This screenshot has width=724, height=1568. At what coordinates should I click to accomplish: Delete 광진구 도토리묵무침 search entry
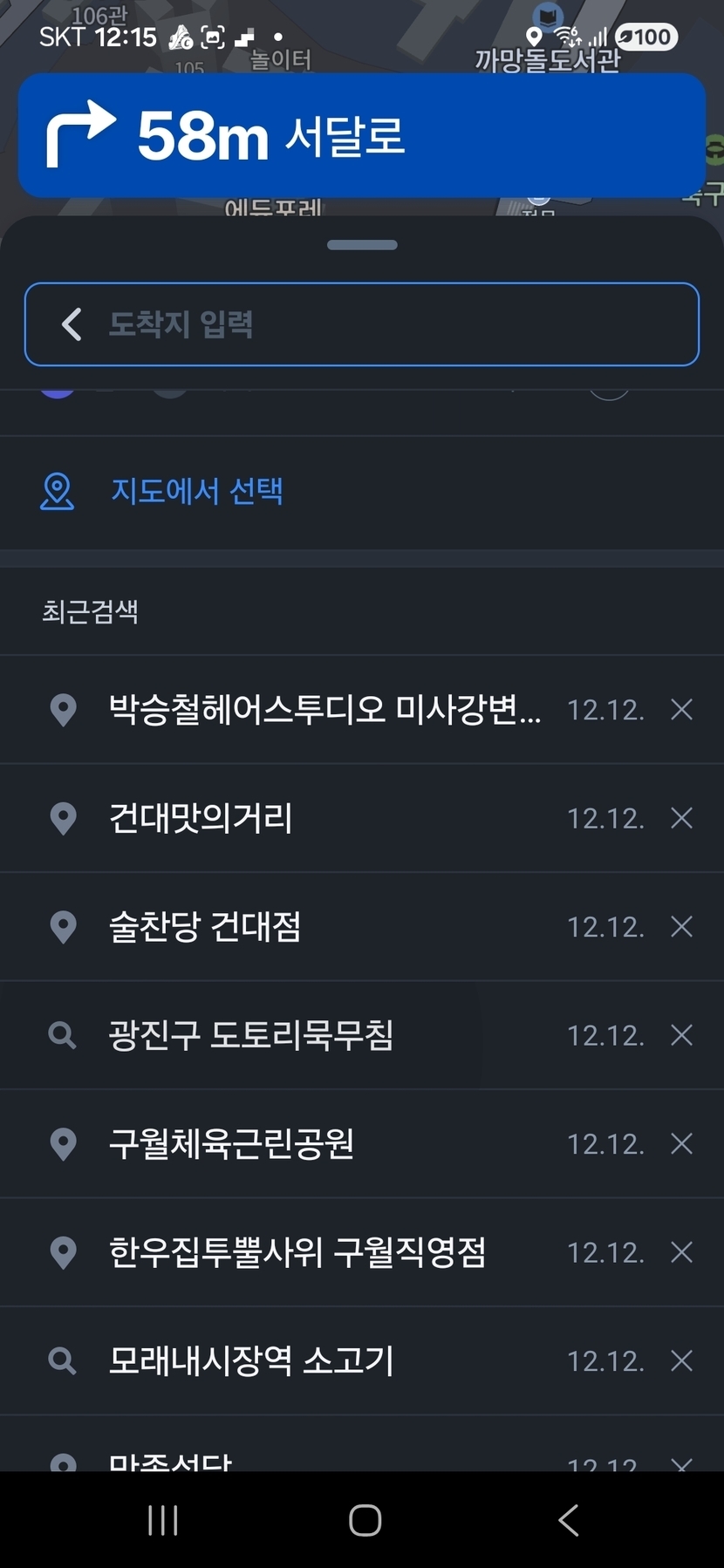point(681,1035)
